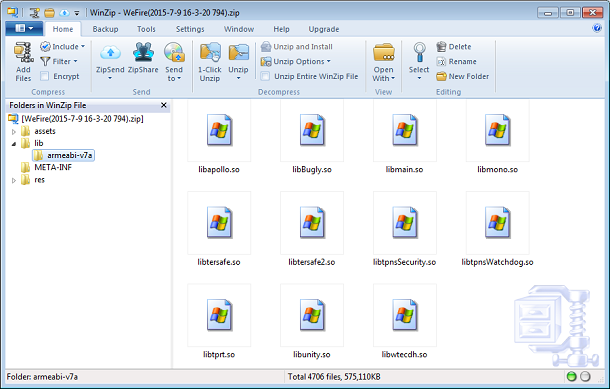Click the green status indicator light
The image size is (610, 389).
coord(571,377)
